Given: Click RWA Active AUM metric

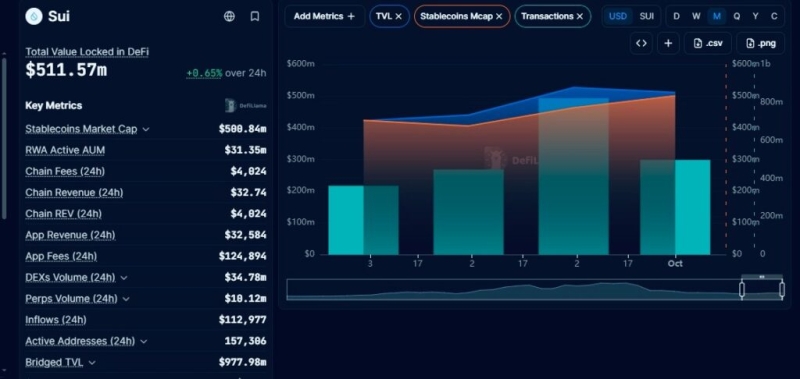Looking at the screenshot, I should (65, 150).
